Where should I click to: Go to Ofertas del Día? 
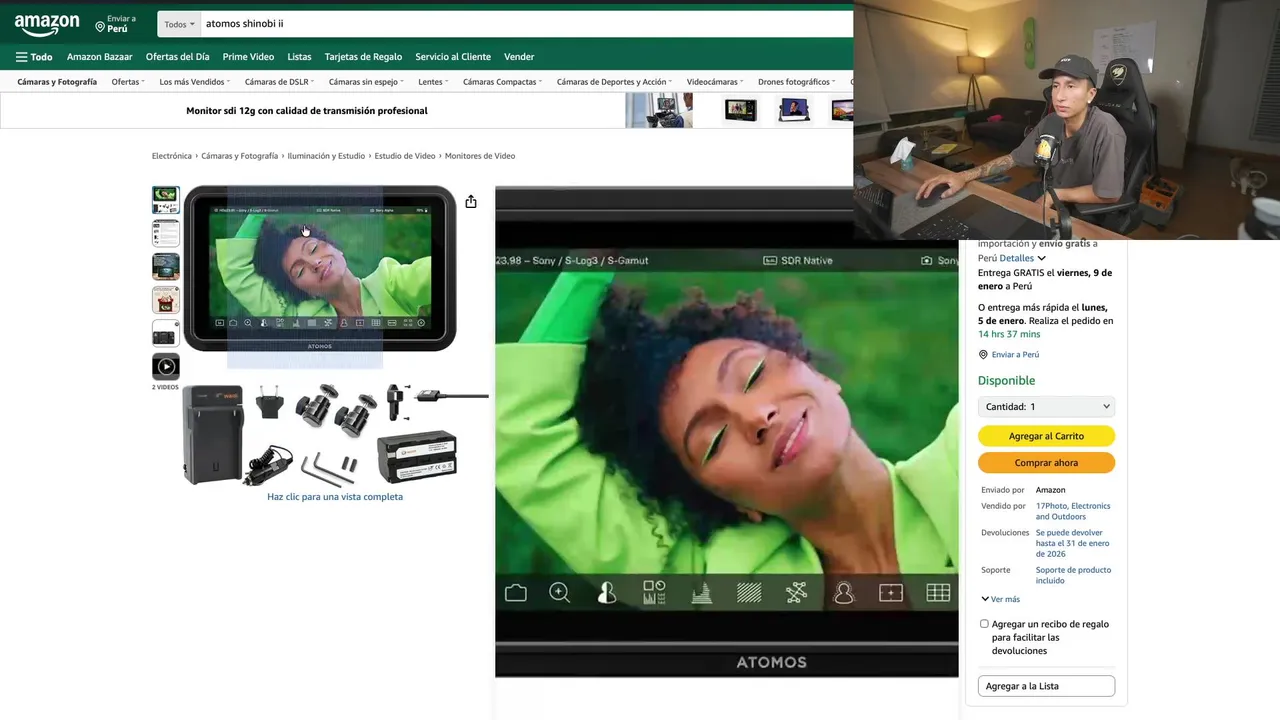177,57
